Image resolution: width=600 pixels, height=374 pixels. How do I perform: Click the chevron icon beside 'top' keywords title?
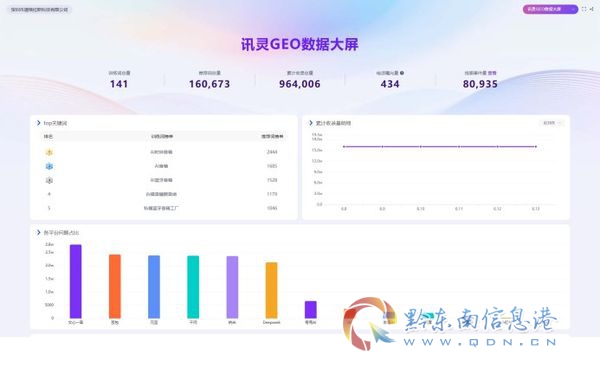coord(38,123)
